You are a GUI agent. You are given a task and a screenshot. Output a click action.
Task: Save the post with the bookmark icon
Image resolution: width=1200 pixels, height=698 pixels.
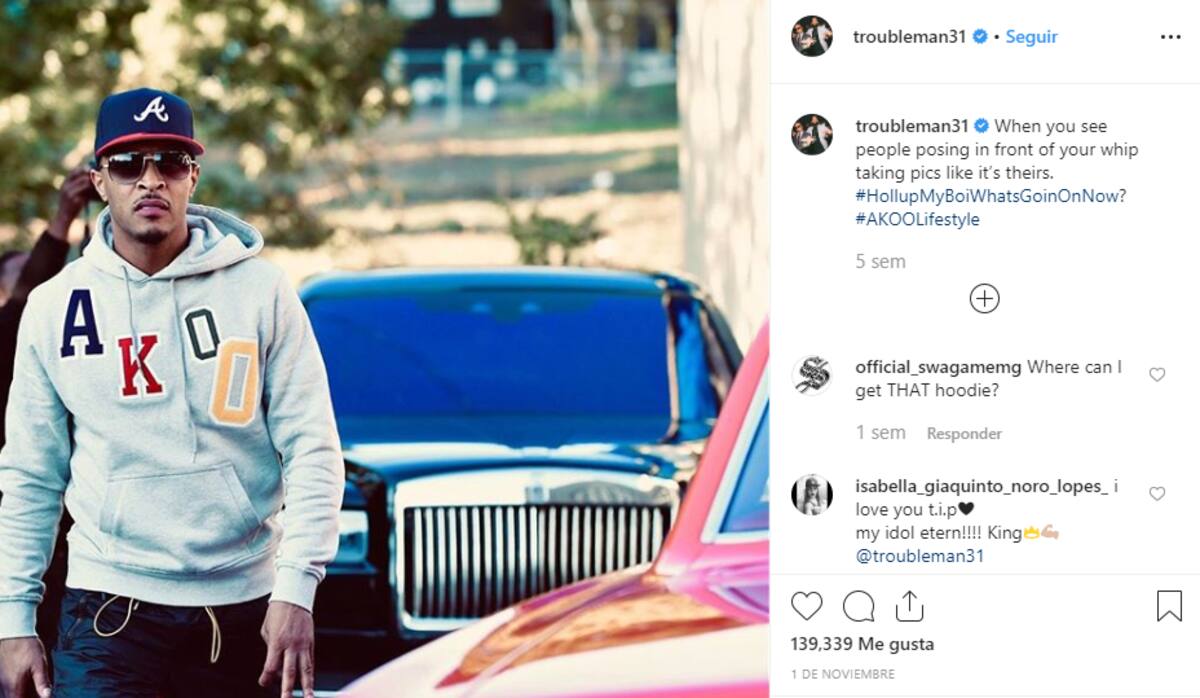click(1169, 606)
